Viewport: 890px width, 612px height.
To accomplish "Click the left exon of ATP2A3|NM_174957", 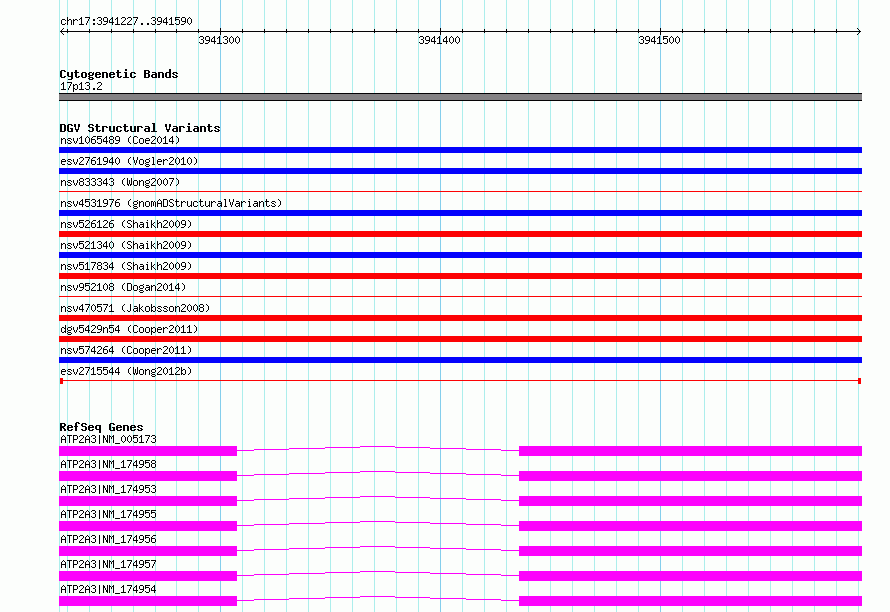I will pyautogui.click(x=148, y=576).
